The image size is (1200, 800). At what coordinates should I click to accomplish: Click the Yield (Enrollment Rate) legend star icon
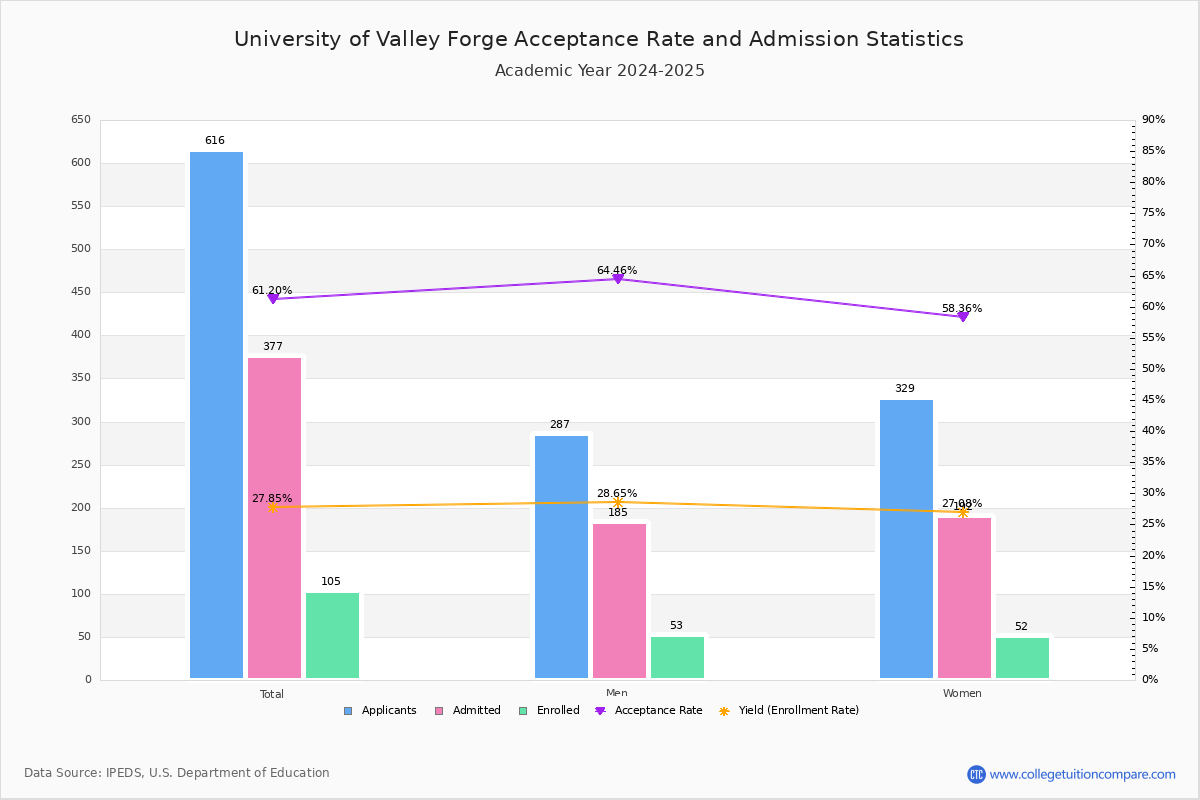tap(724, 711)
